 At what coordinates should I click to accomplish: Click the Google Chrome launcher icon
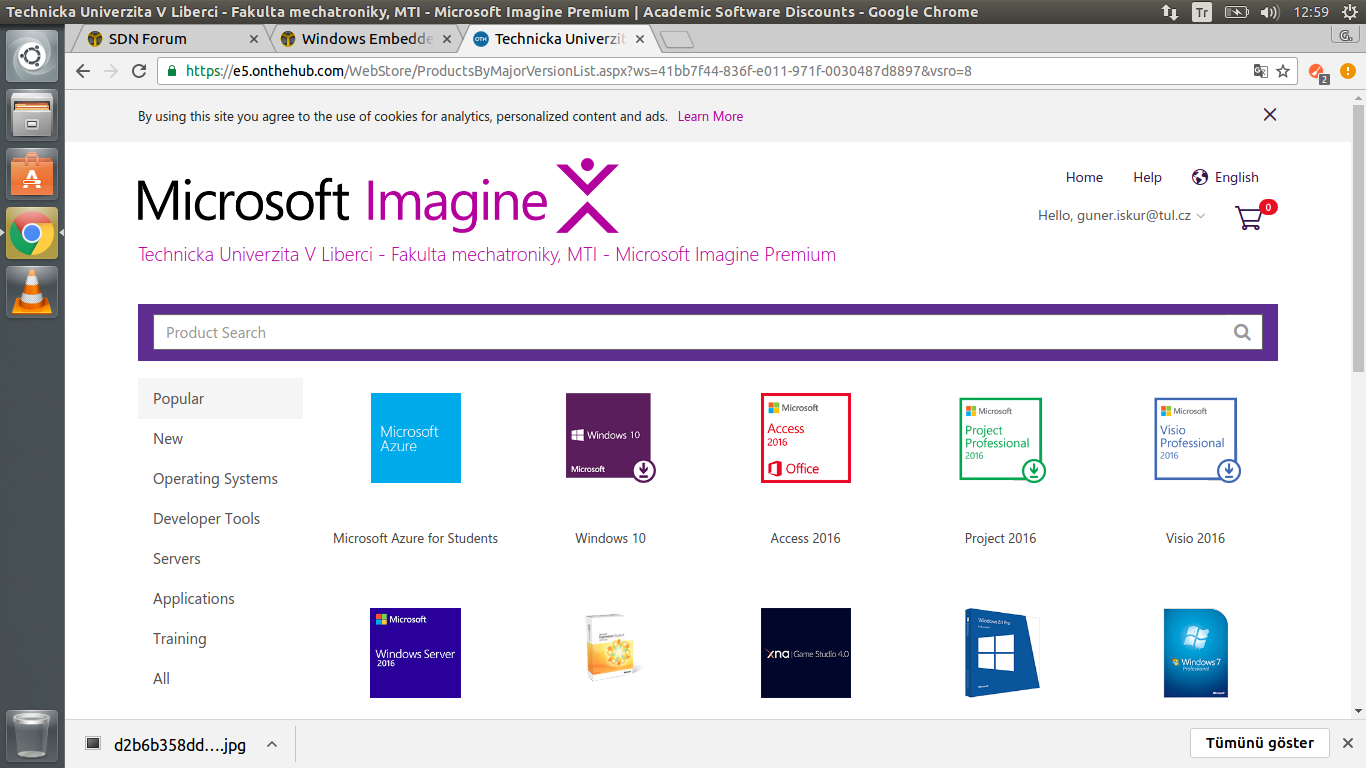pyautogui.click(x=32, y=233)
